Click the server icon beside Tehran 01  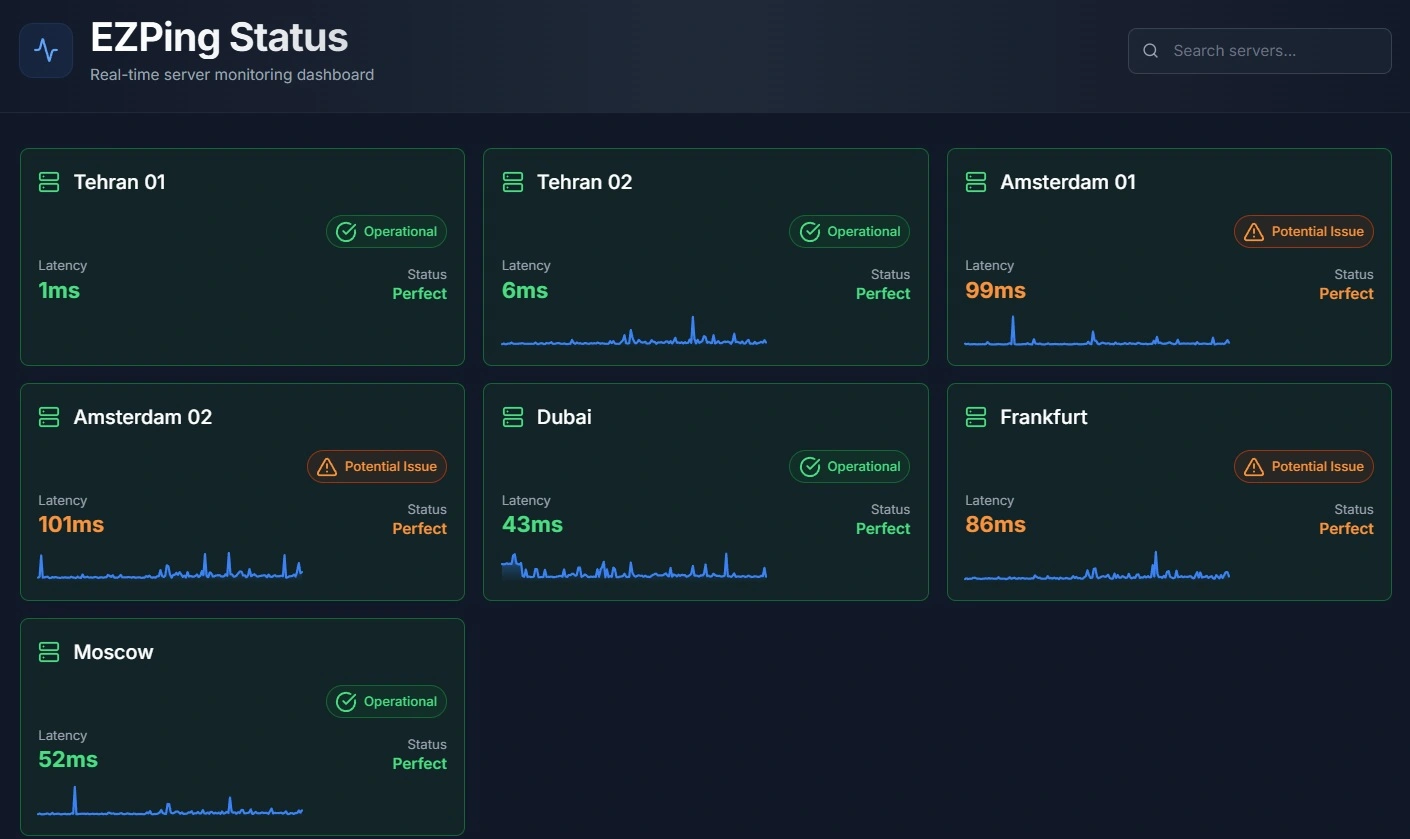tap(49, 182)
